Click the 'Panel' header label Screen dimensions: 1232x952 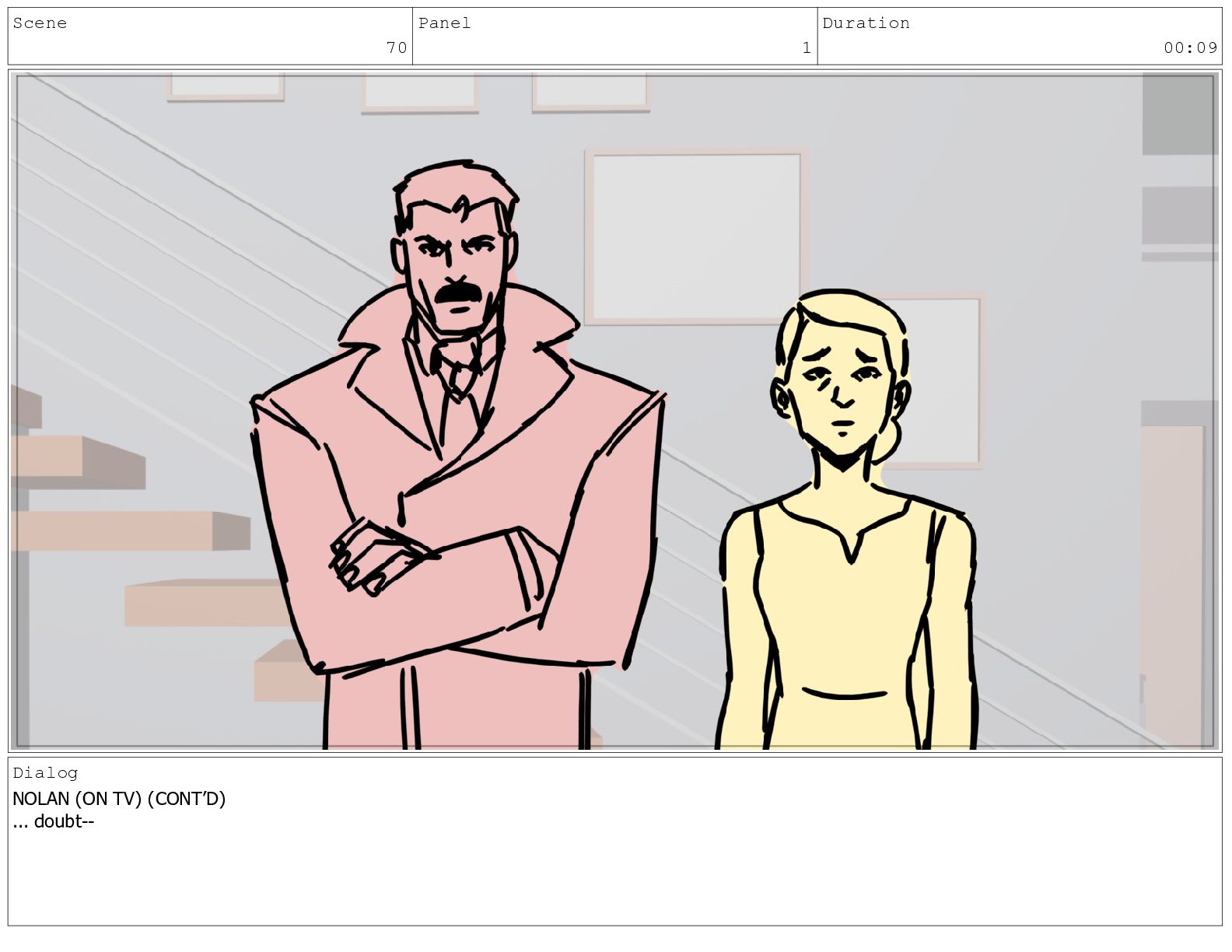pyautogui.click(x=444, y=23)
